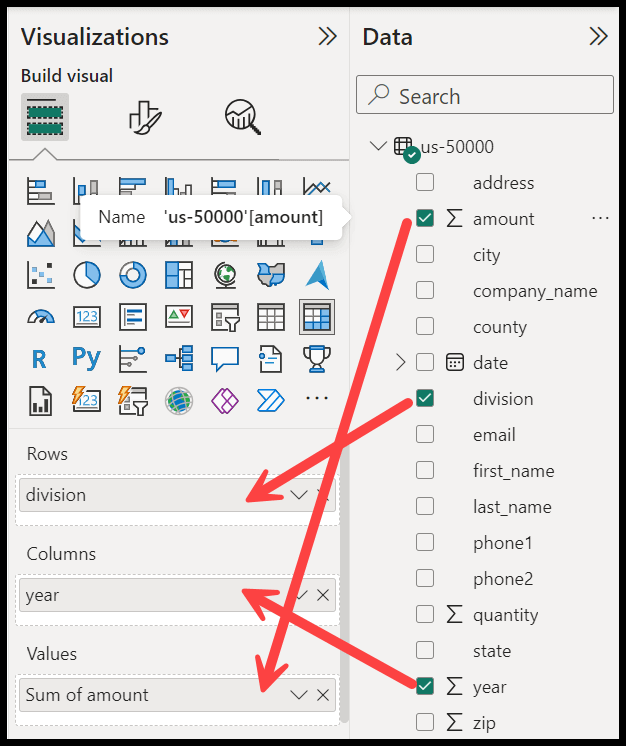Select the Area chart visual
The image size is (626, 746).
pyautogui.click(x=40, y=233)
